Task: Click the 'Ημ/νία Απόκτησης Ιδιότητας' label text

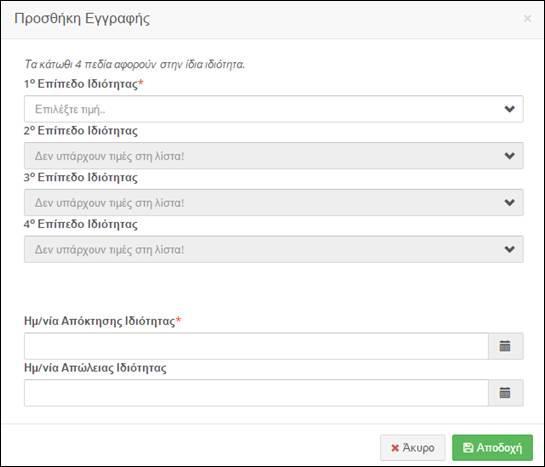Action: [99, 321]
